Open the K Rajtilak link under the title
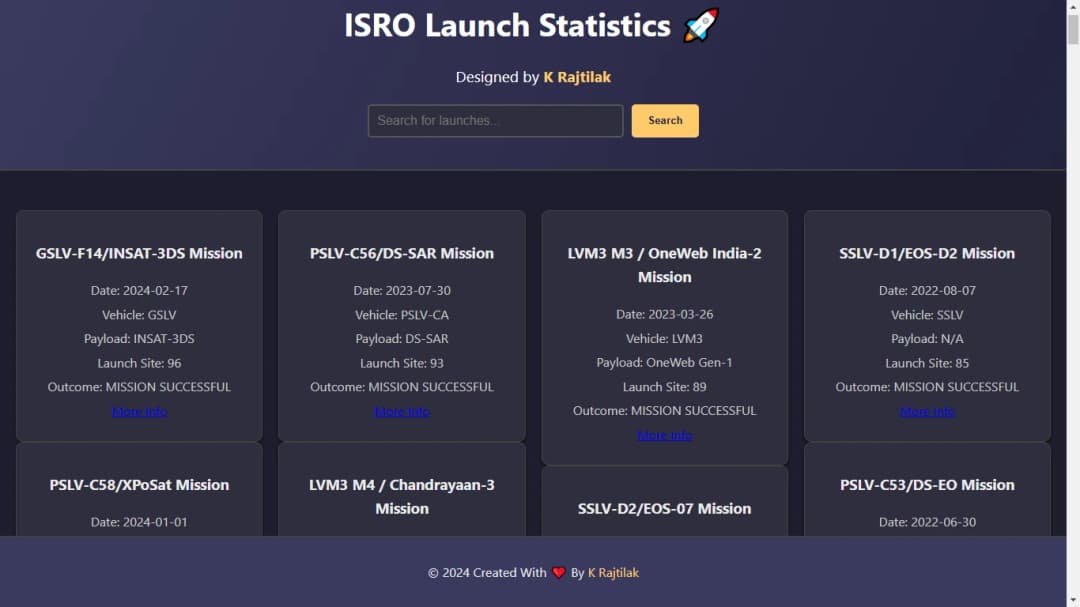The image size is (1080, 607). [577, 77]
